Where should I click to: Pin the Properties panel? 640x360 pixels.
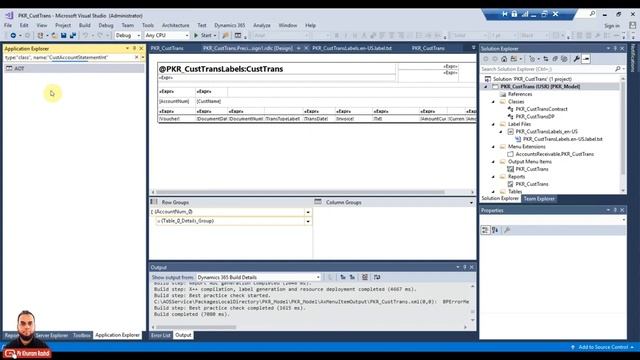coord(615,210)
